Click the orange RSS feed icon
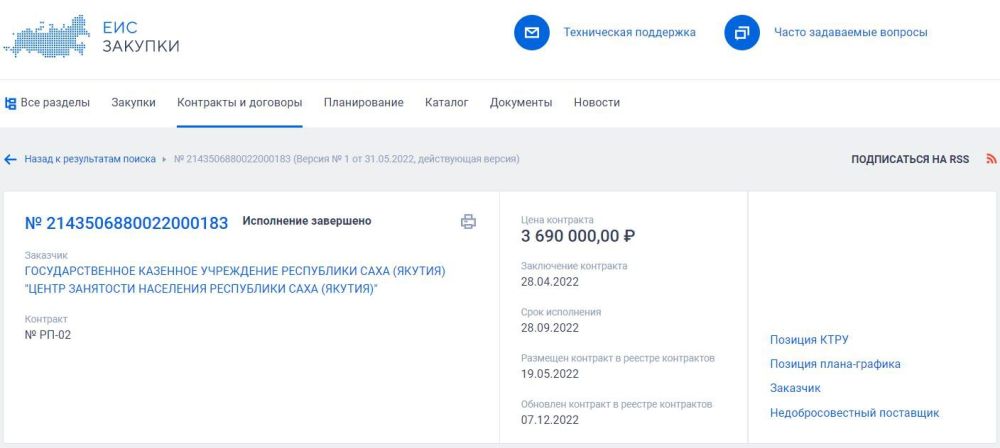Image resolution: width=1000 pixels, height=448 pixels. (991, 159)
